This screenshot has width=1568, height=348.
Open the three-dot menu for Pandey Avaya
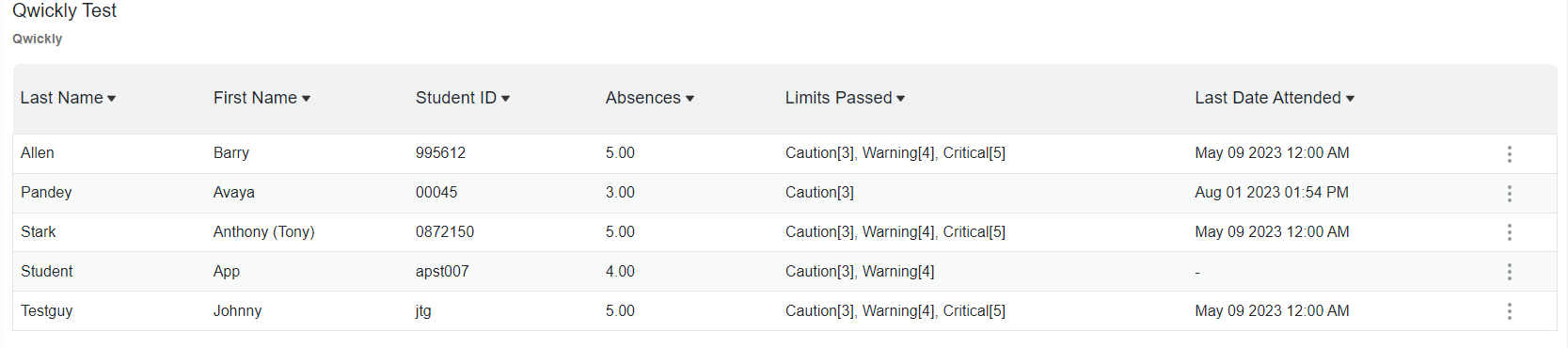coord(1509,193)
